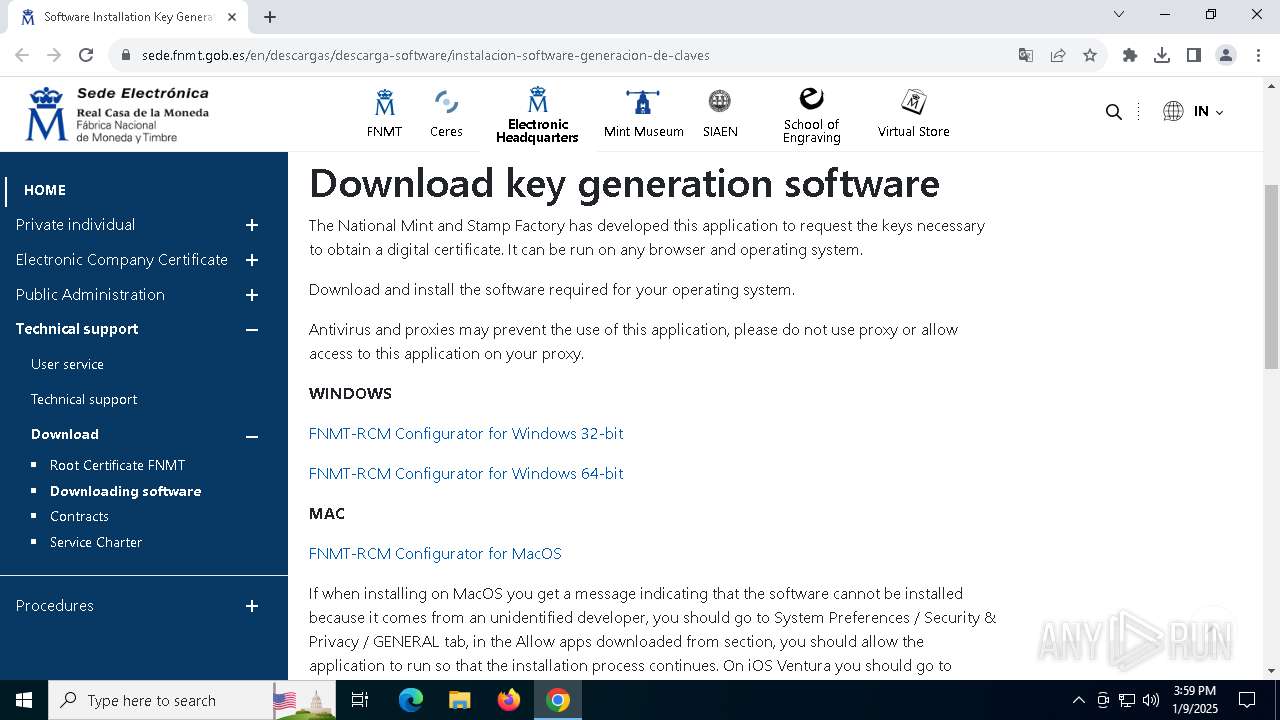
Task: Open the taskbar clock and date
Action: [1194, 700]
